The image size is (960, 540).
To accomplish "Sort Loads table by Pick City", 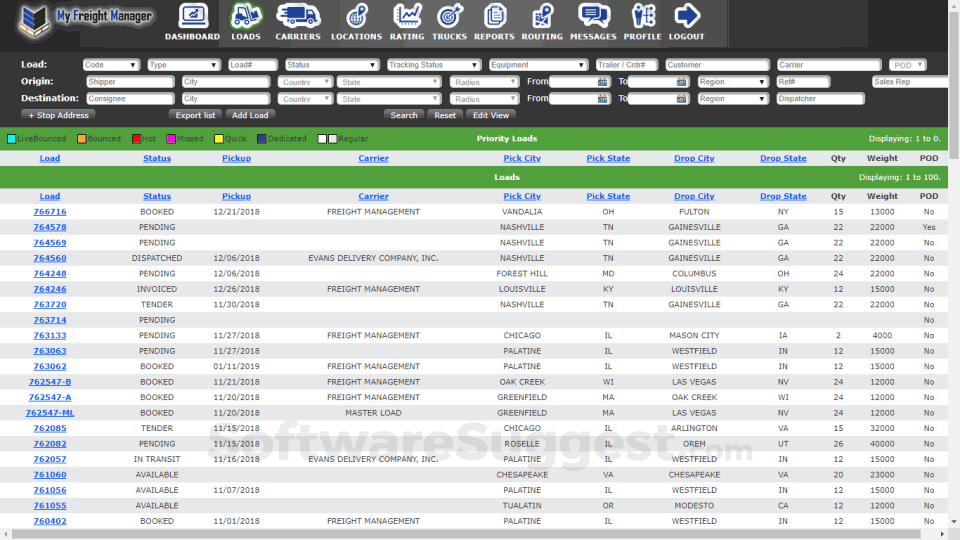I will [522, 197].
